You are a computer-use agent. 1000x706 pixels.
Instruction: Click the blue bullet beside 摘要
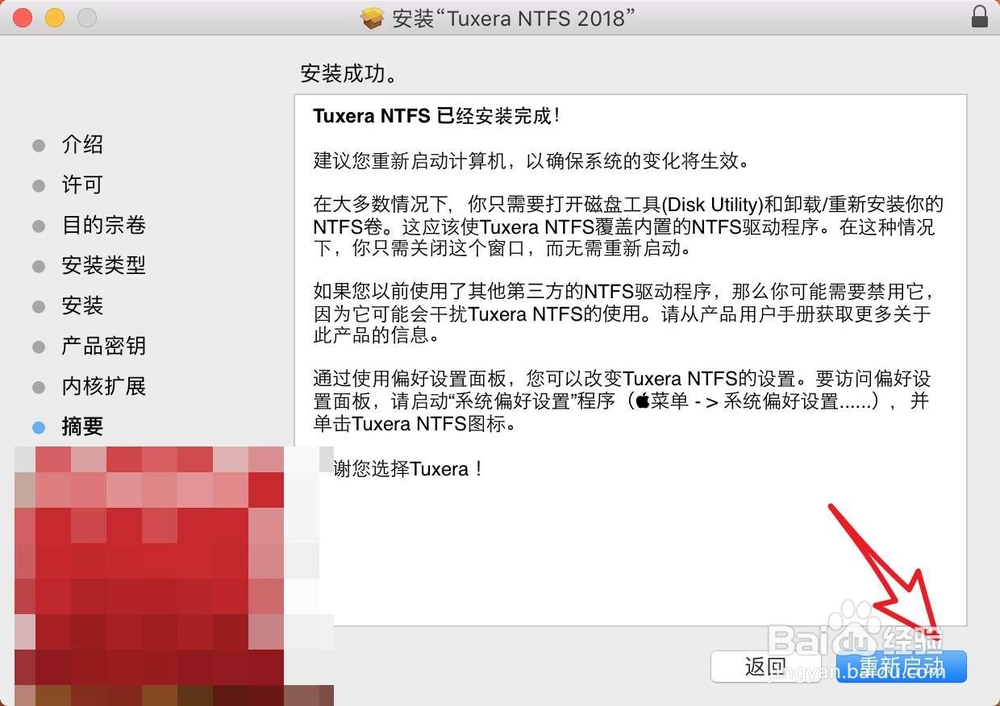(39, 427)
